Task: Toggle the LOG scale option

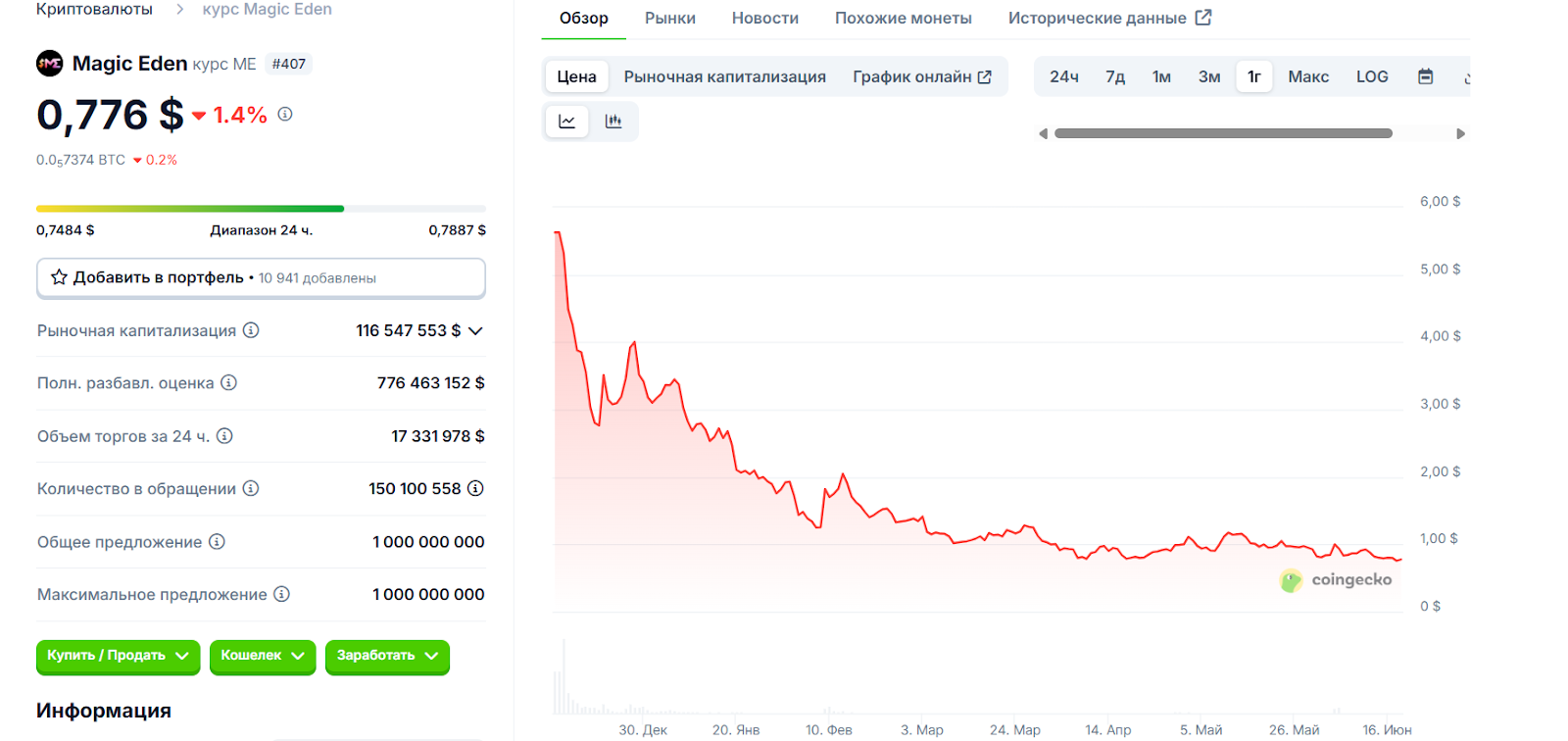Action: point(1372,76)
